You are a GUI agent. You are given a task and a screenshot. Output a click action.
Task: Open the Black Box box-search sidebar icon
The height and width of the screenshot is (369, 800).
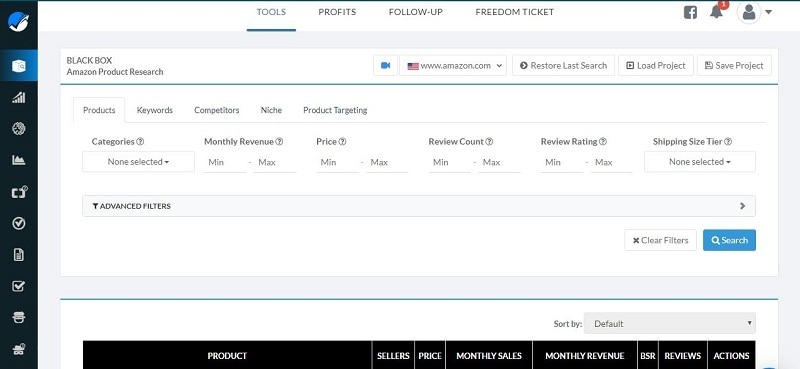click(x=19, y=65)
